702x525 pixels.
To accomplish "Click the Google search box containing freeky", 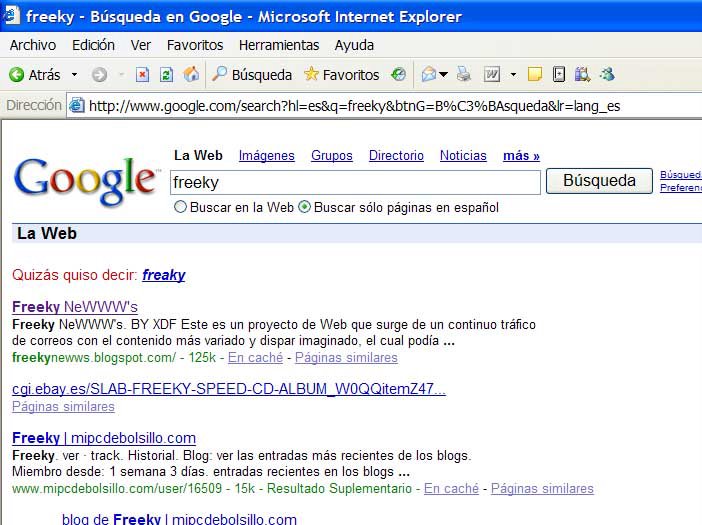I will [355, 182].
